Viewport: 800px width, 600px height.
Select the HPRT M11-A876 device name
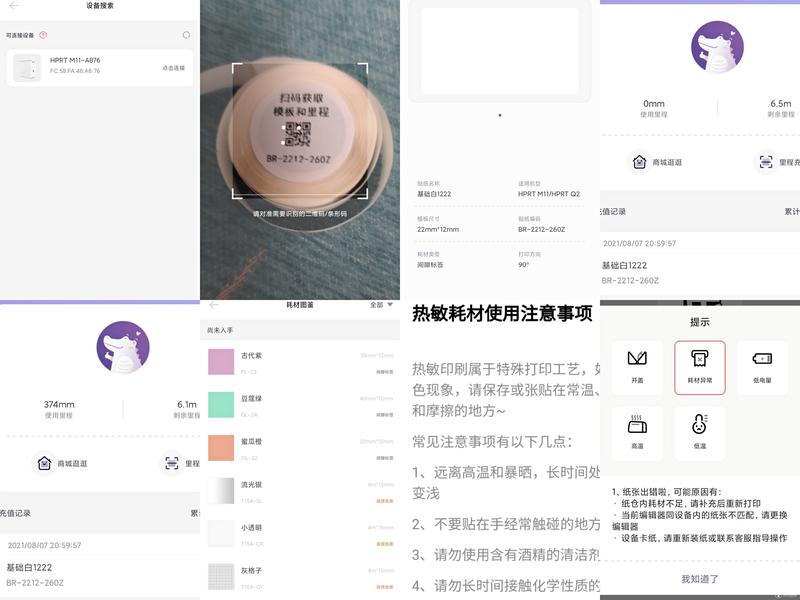click(75, 60)
